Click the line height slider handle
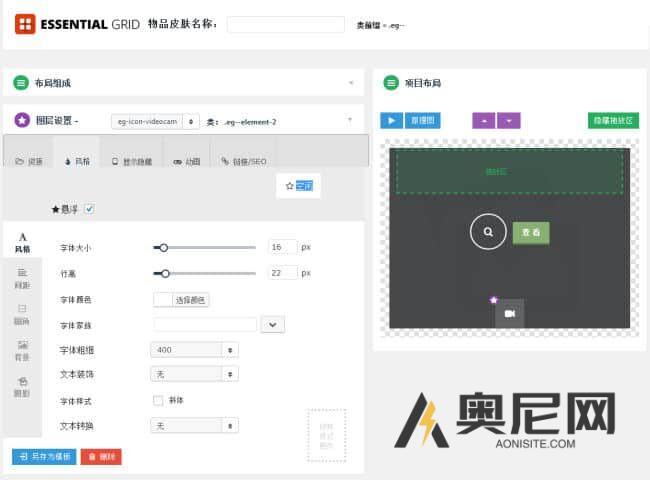 click(165, 274)
